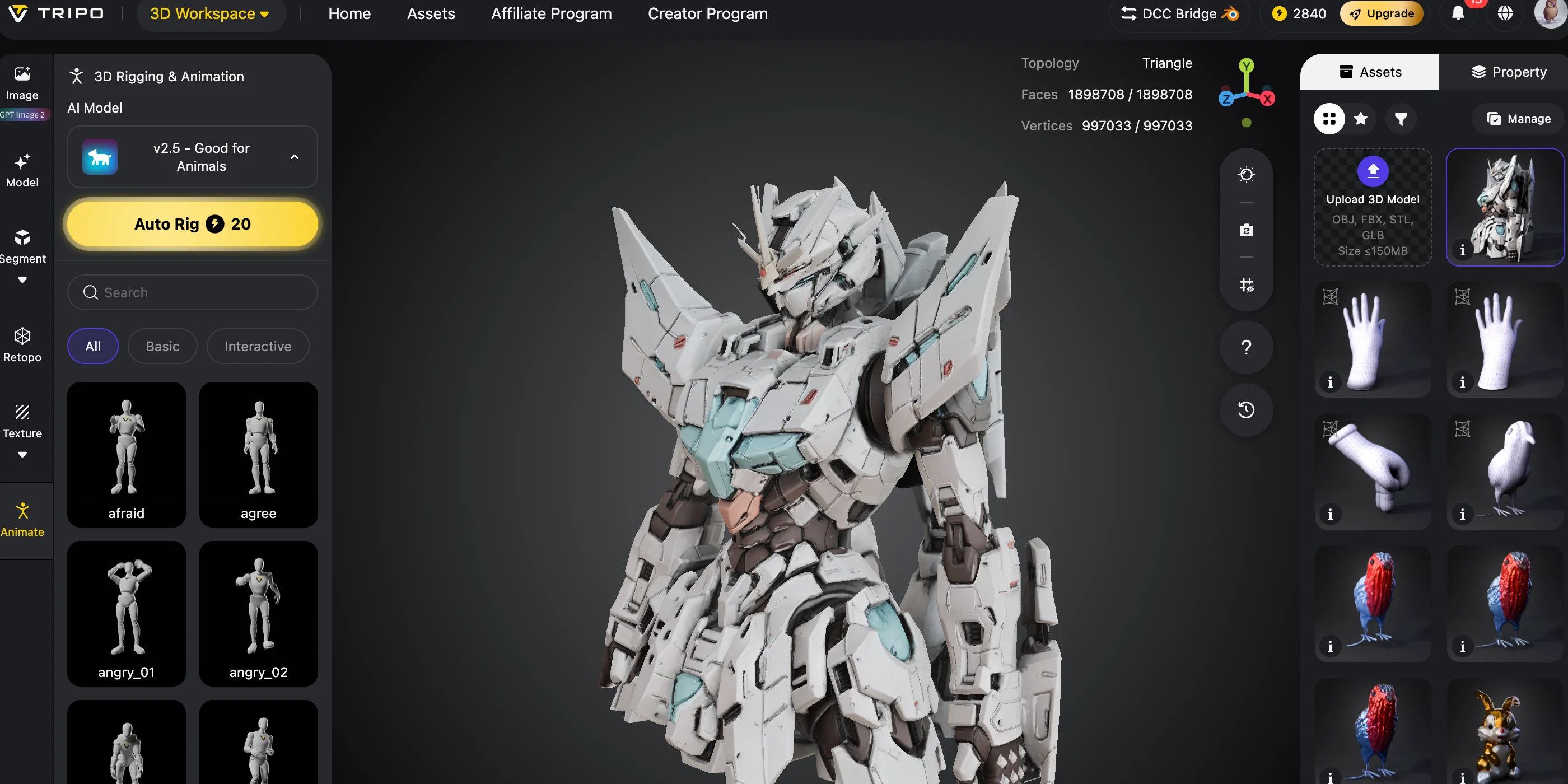Click the Vertices count 997033 / 997033
The image size is (1568, 784).
(1136, 125)
